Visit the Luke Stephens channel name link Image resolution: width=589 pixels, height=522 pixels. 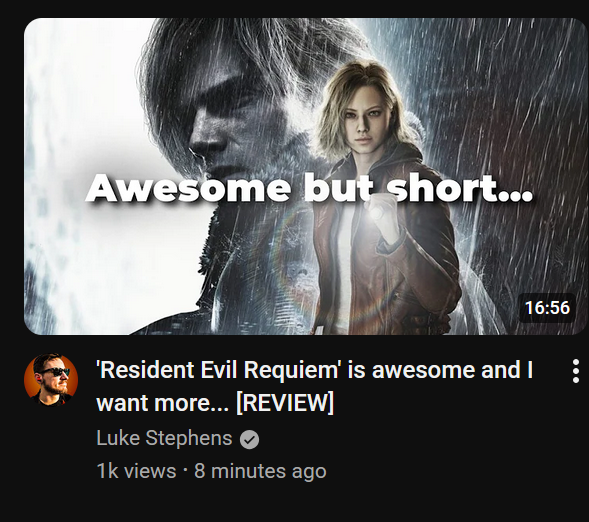164,438
